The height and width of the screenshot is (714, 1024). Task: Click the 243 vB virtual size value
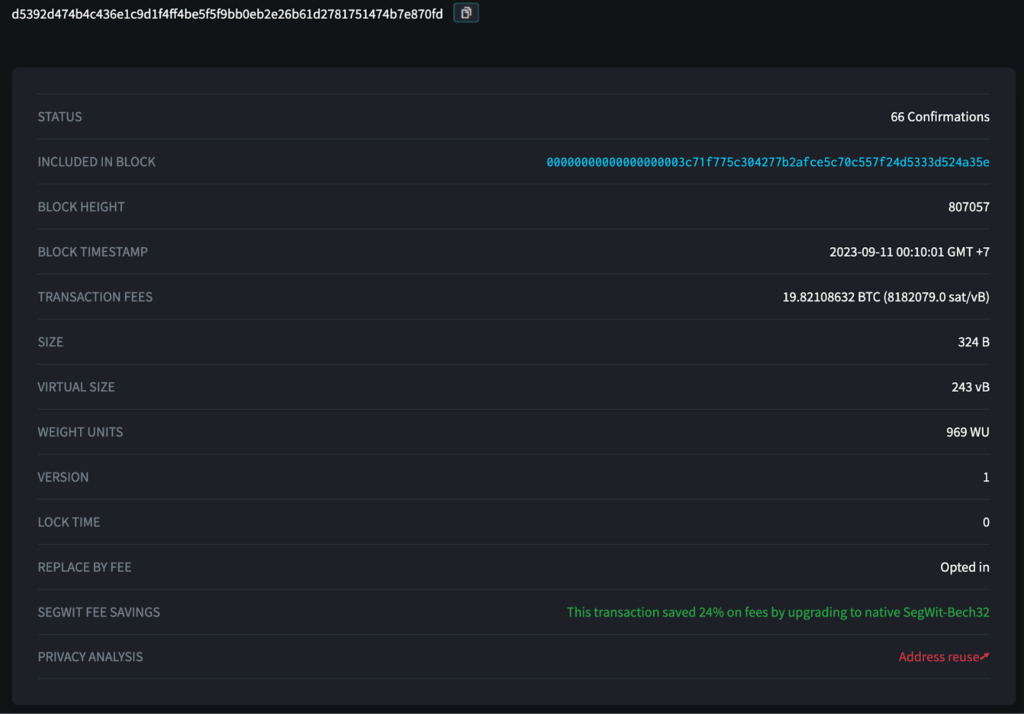970,387
